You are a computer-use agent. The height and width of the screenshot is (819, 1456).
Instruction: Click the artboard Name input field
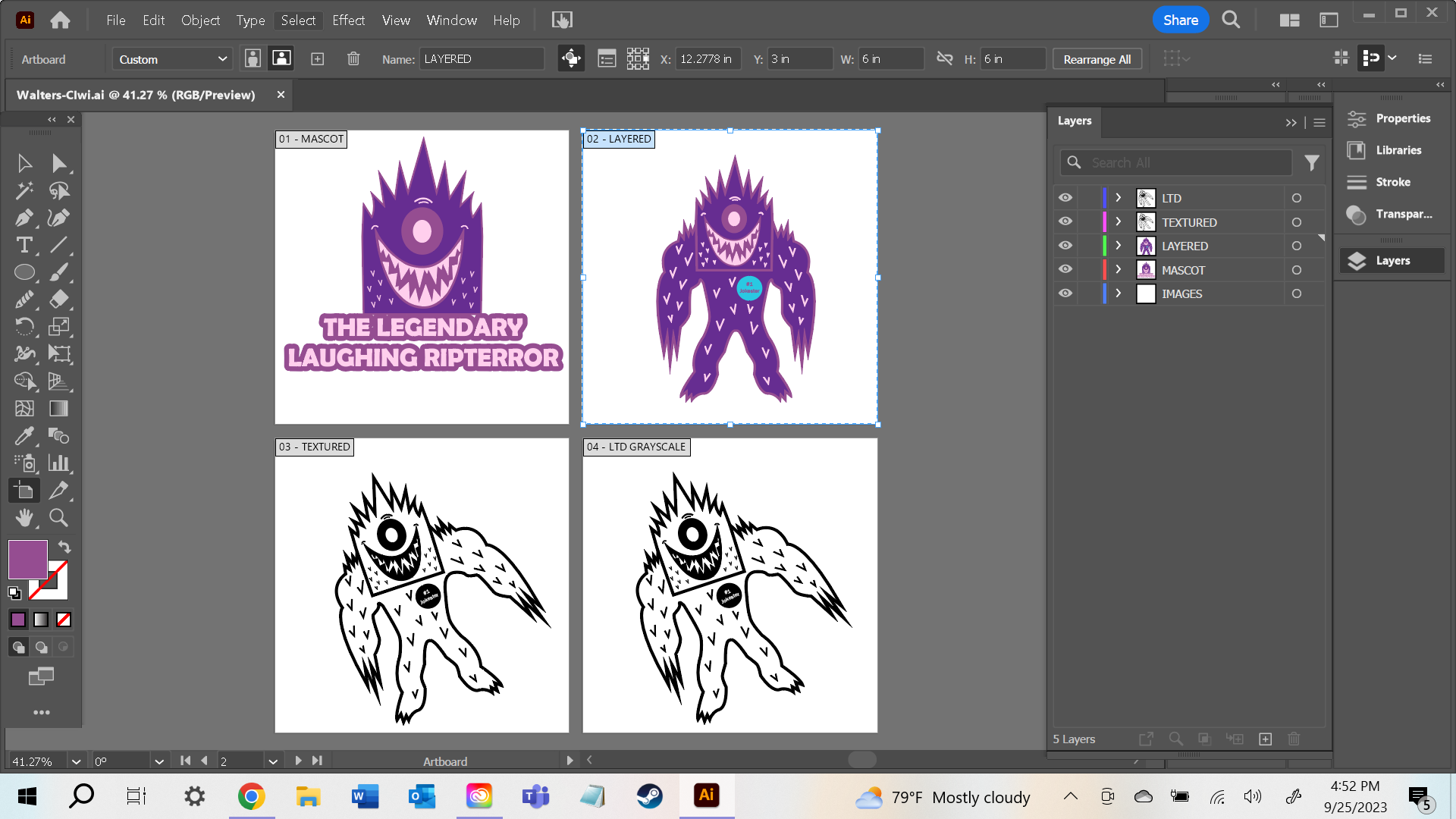point(482,58)
